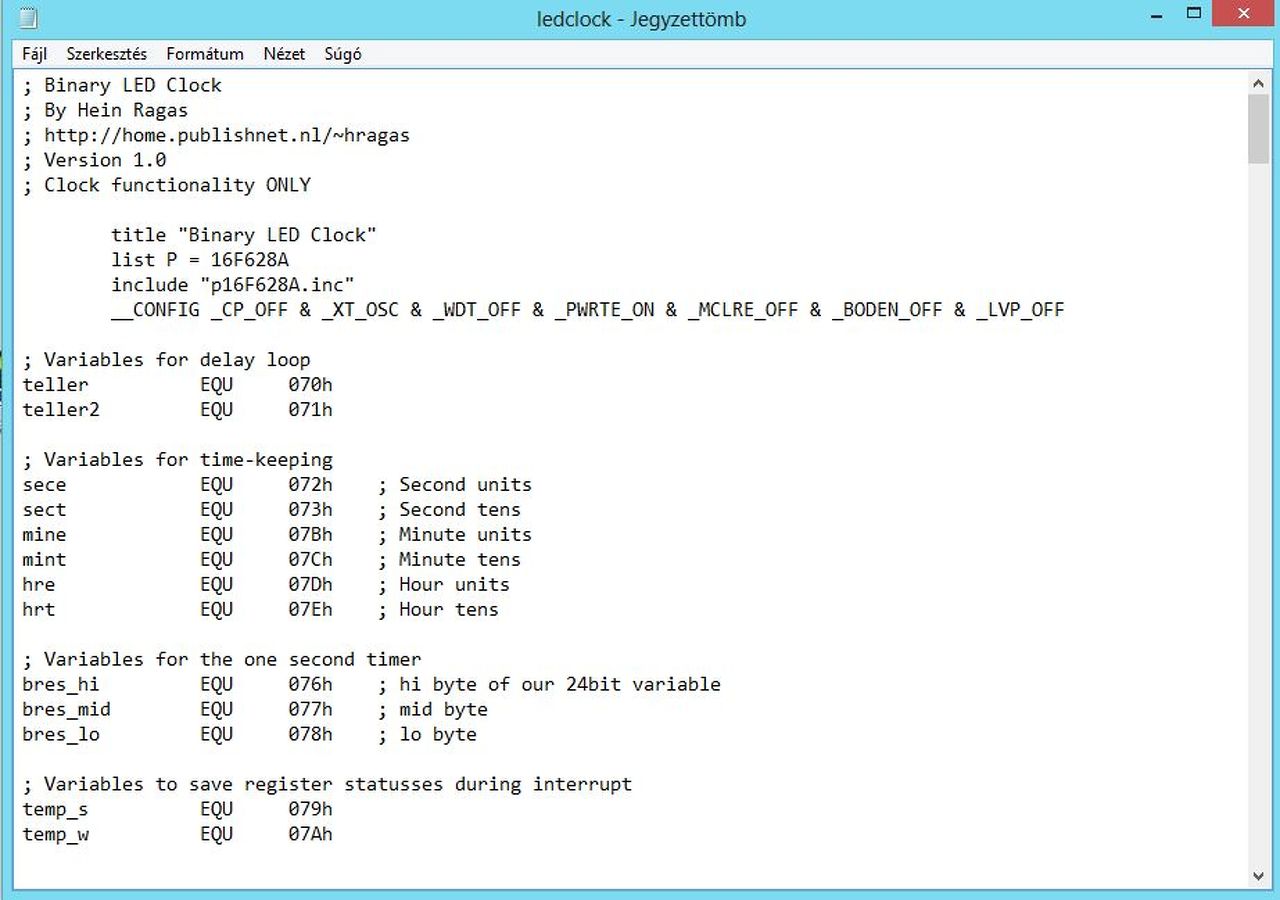Click the scroll up arrow
The height and width of the screenshot is (900, 1280).
click(x=1258, y=83)
